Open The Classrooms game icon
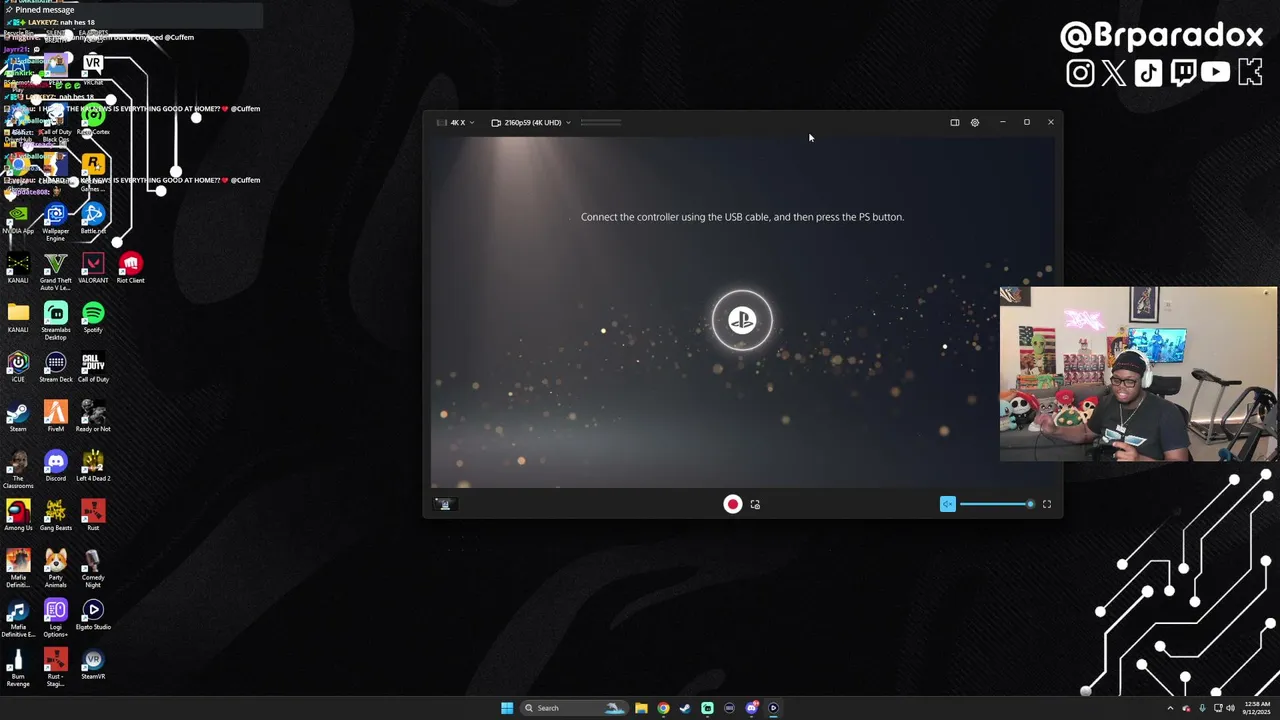Image resolution: width=1280 pixels, height=720 pixels. pos(18,470)
